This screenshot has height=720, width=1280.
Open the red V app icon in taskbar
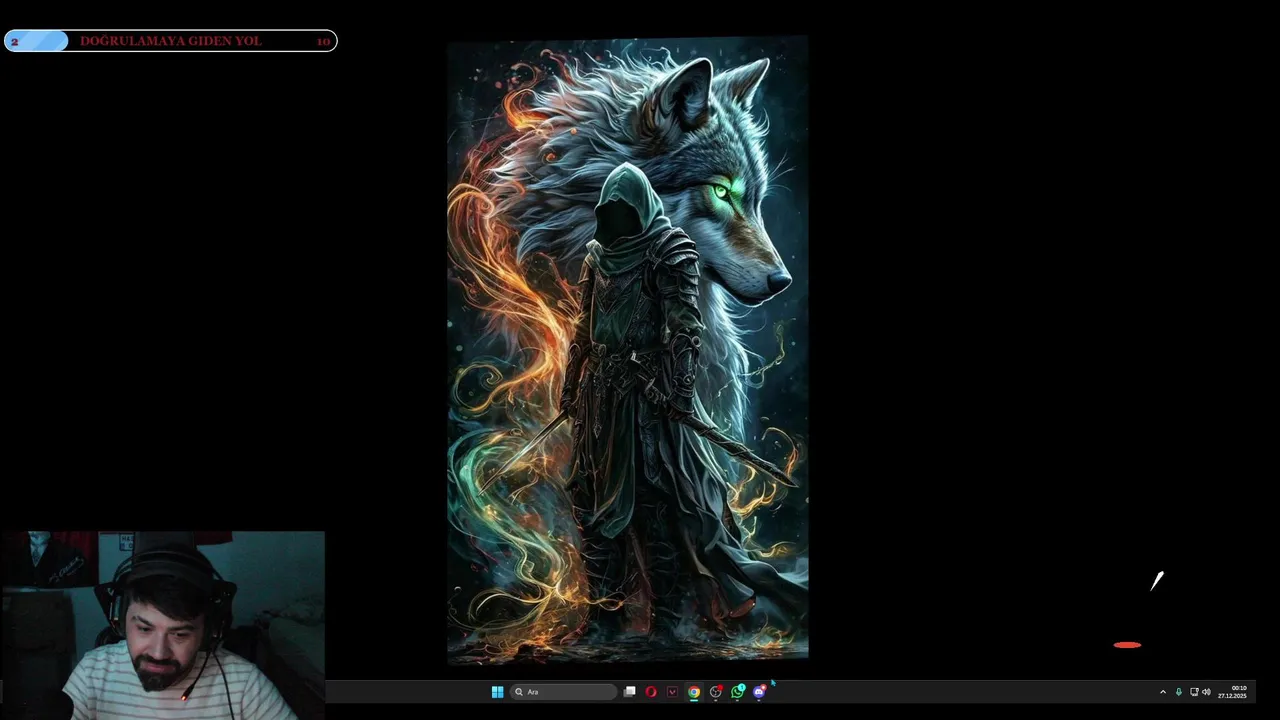coord(672,692)
